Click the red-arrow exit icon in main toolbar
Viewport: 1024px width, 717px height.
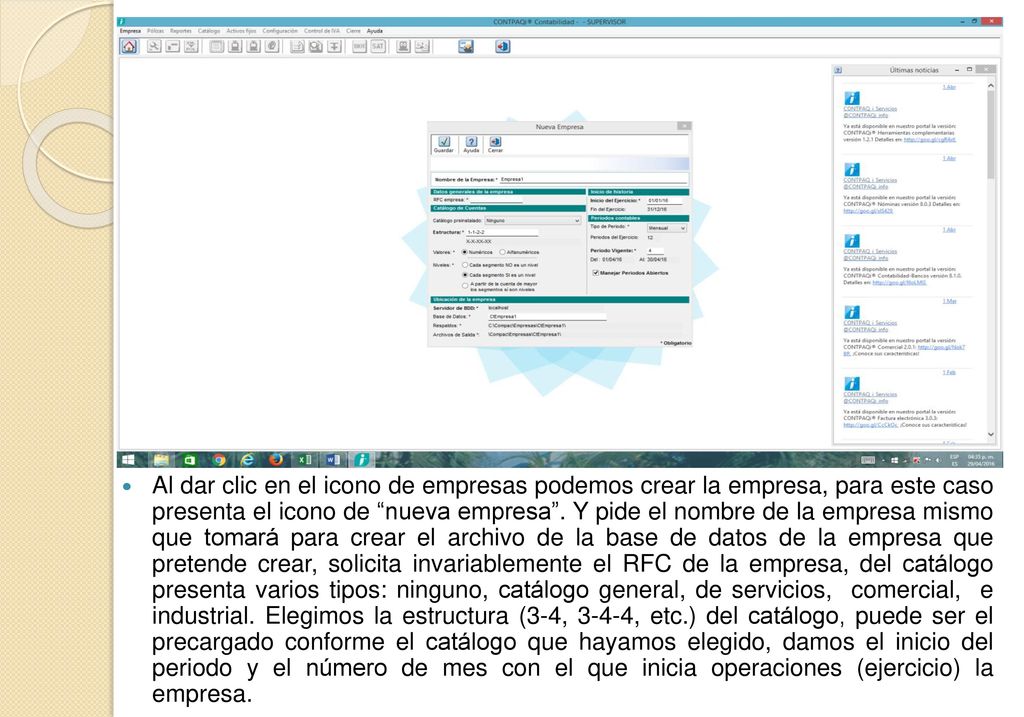[502, 46]
